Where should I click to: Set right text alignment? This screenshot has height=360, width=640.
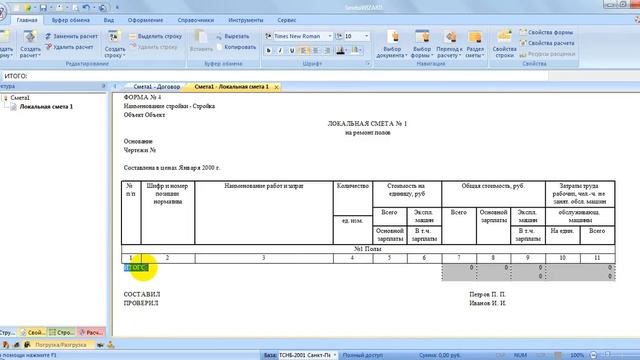pos(327,51)
